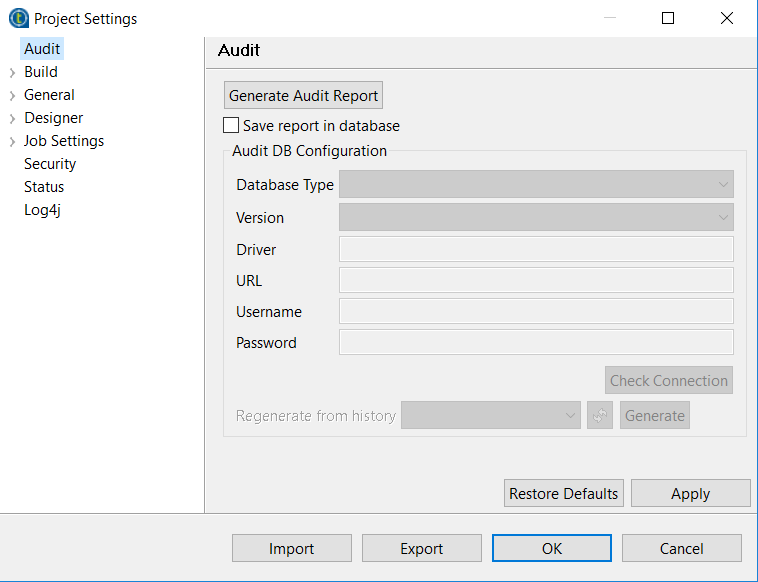Expand the General tree node
Screen dimensions: 758x582
tap(12, 95)
